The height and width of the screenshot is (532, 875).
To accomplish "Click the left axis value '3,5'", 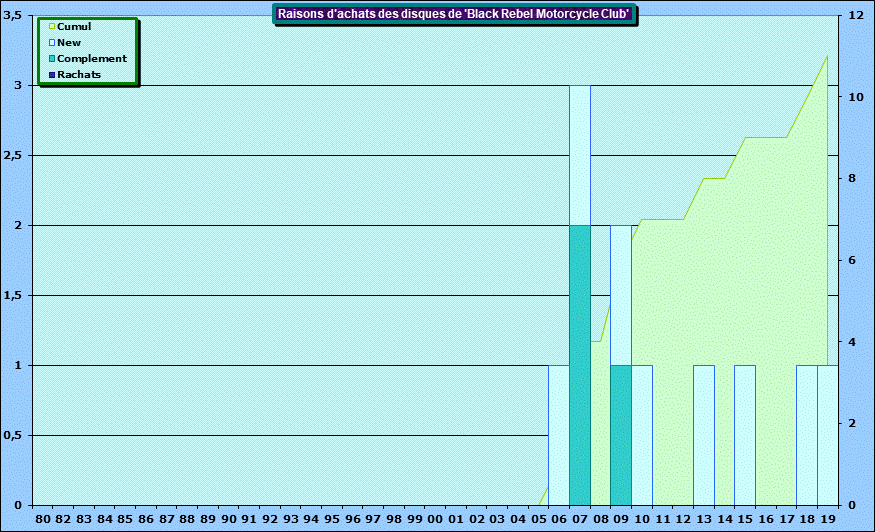I will (13, 16).
